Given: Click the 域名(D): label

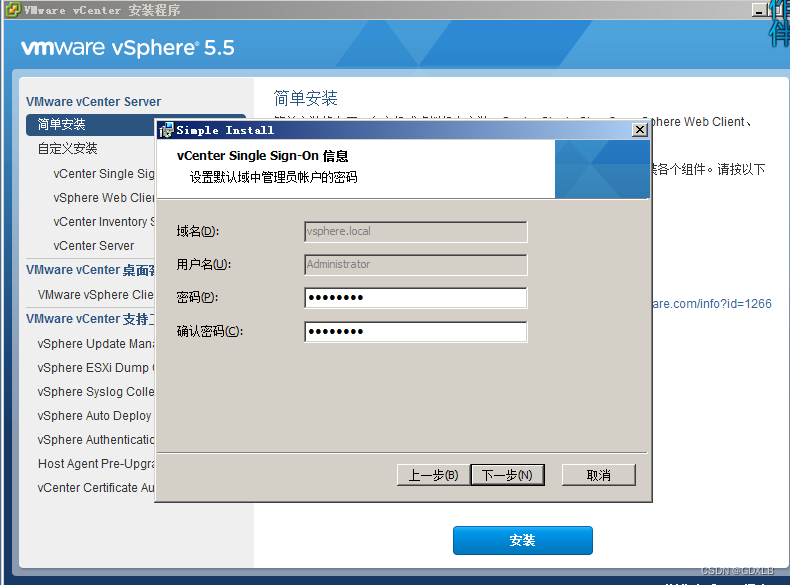Looking at the screenshot, I should 198,232.
